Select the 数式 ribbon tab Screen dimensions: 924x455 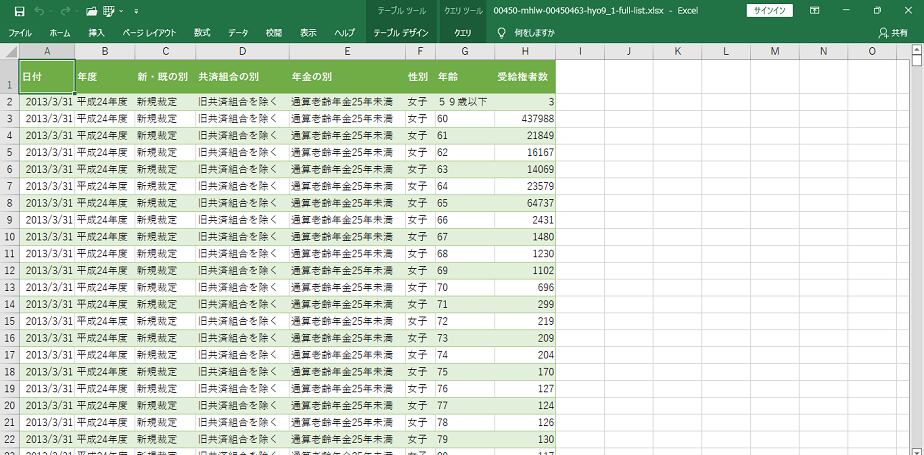202,33
